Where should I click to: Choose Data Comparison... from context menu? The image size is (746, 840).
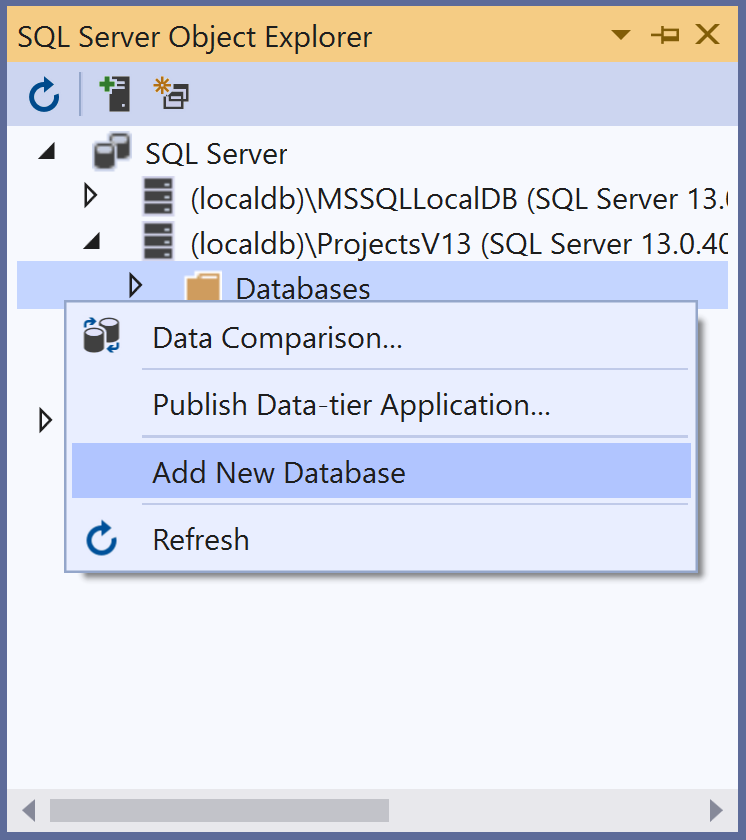pyautogui.click(x=381, y=338)
